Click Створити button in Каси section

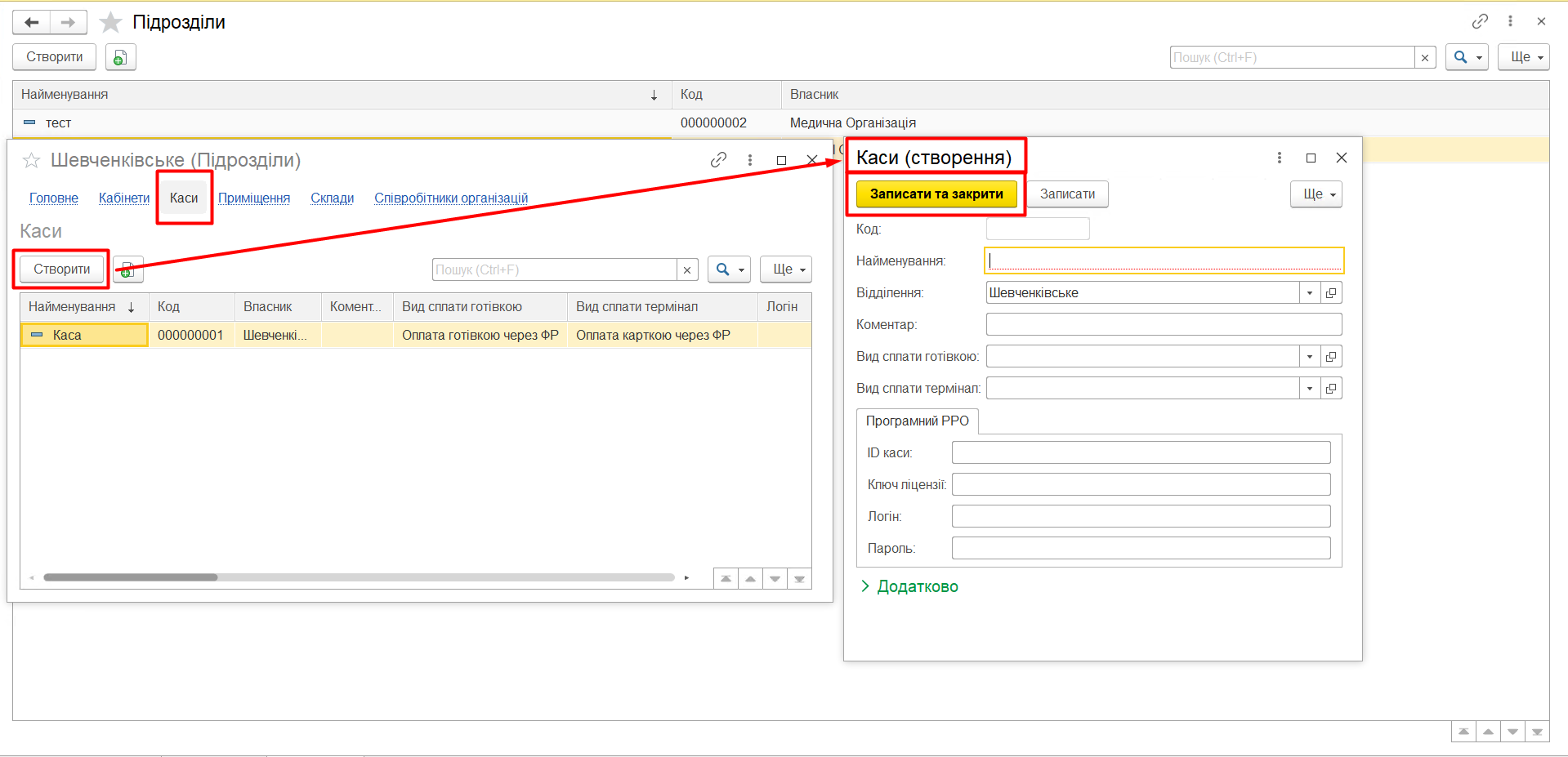pos(62,269)
